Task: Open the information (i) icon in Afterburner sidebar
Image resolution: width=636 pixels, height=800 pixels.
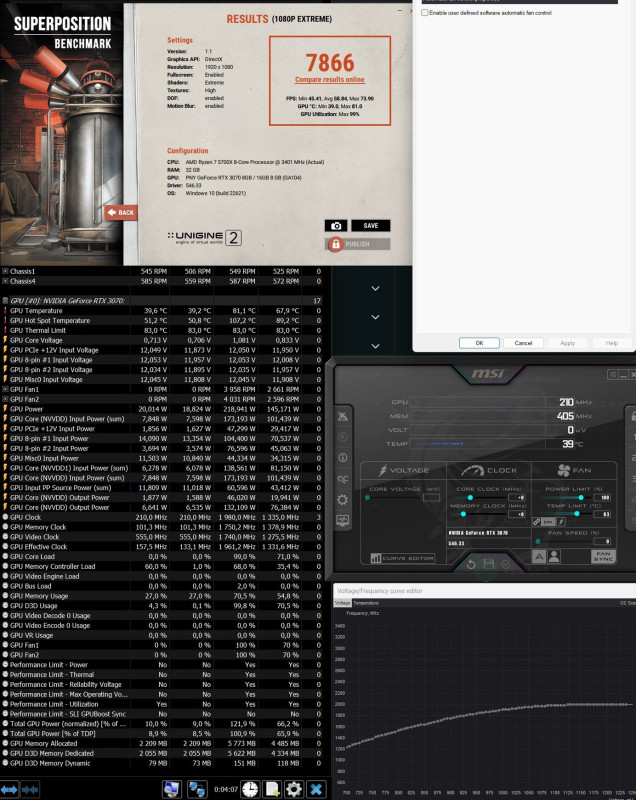Action: [343, 458]
